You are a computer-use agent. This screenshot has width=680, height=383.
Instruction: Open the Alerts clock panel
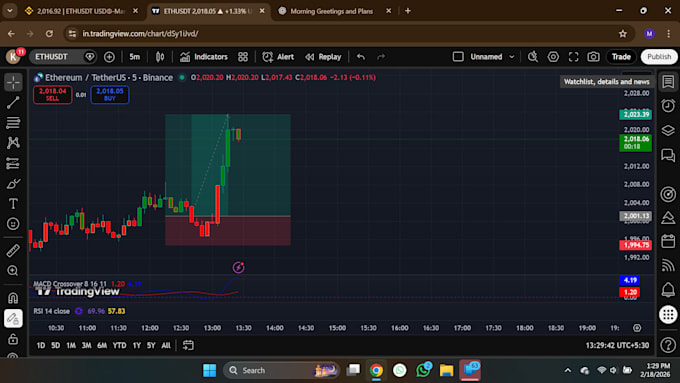[x=668, y=105]
